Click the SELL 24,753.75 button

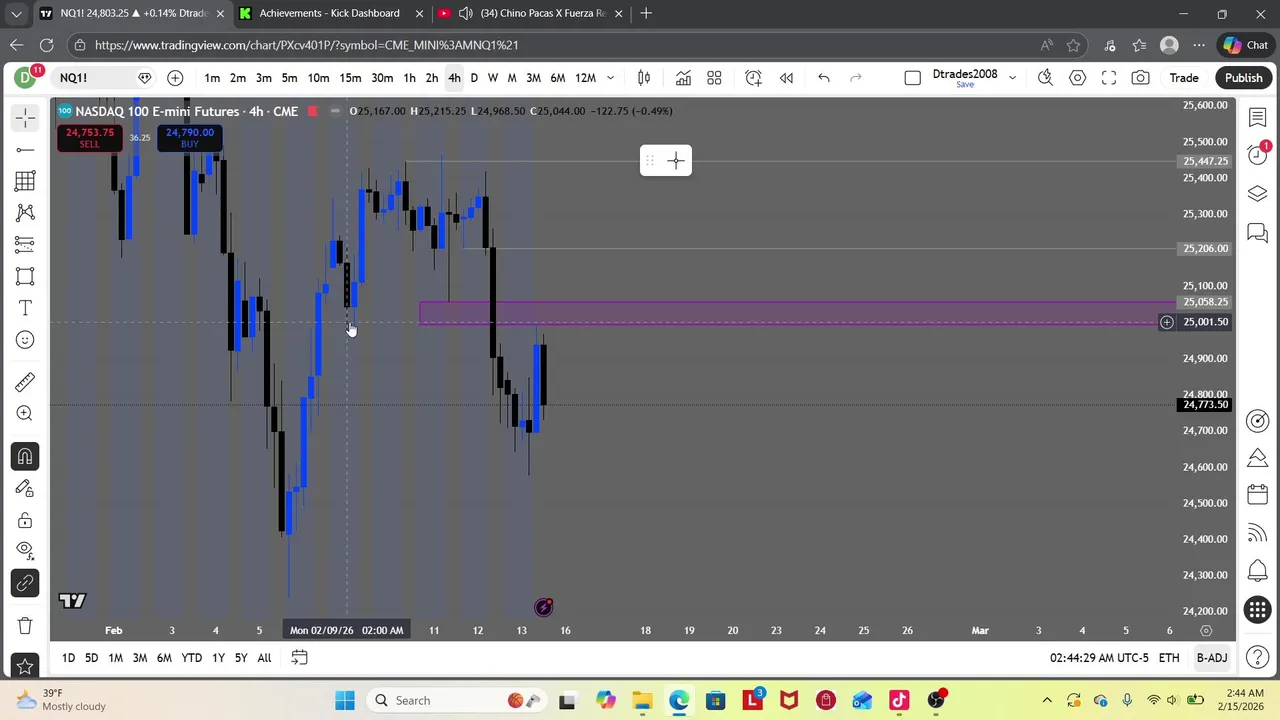tap(89, 137)
